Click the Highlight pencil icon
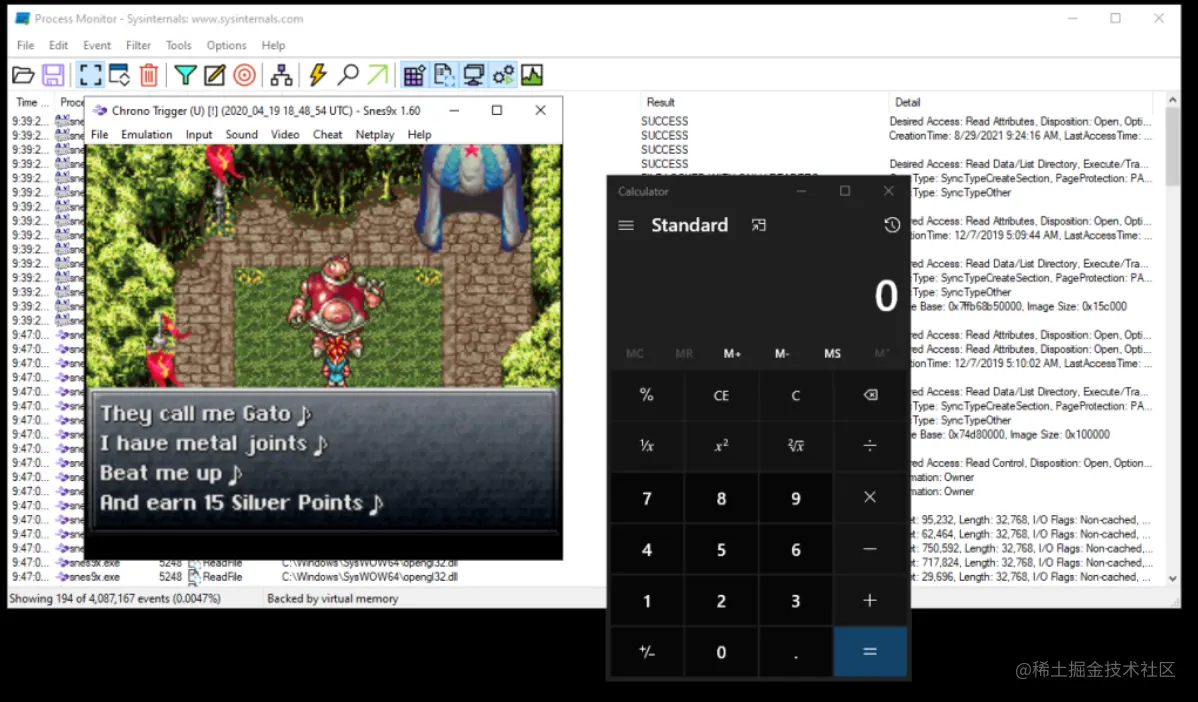This screenshot has height=702, width=1198. pos(215,75)
